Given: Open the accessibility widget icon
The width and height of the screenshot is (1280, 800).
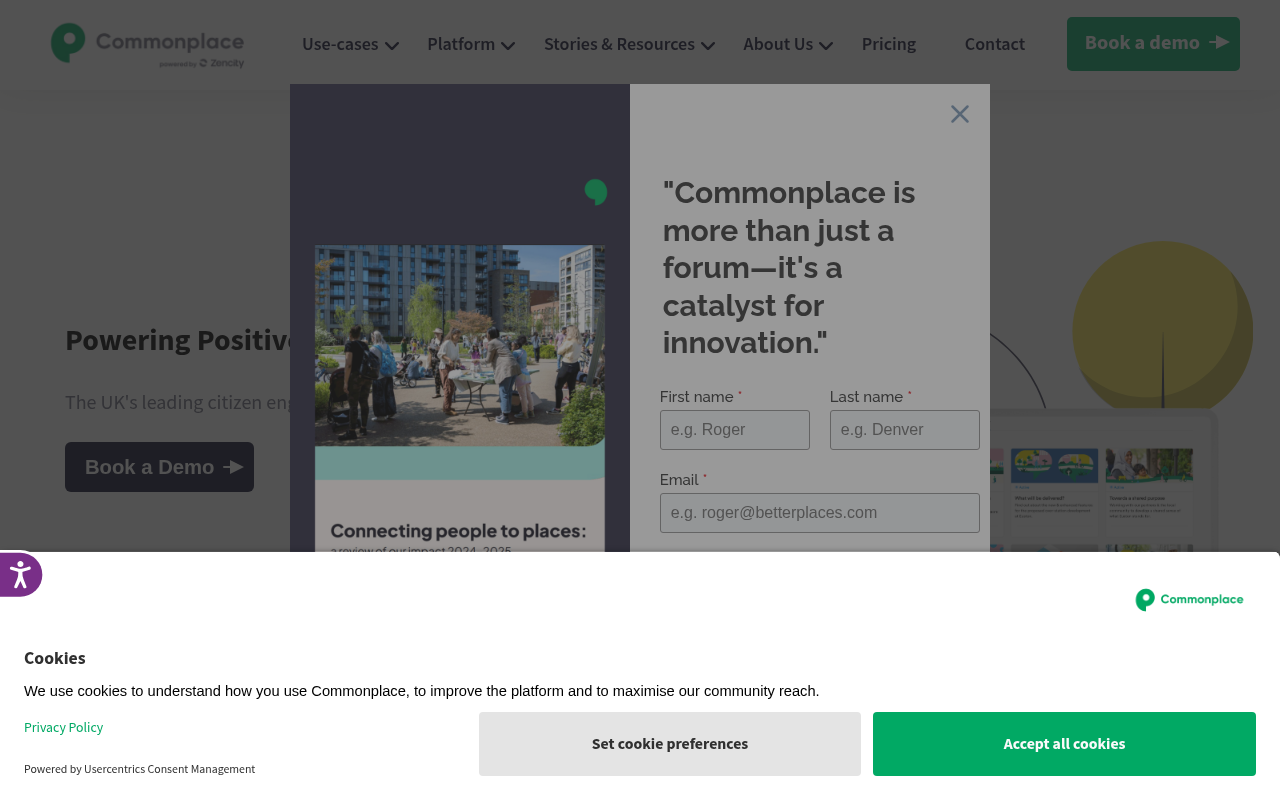Looking at the screenshot, I should click(20, 575).
